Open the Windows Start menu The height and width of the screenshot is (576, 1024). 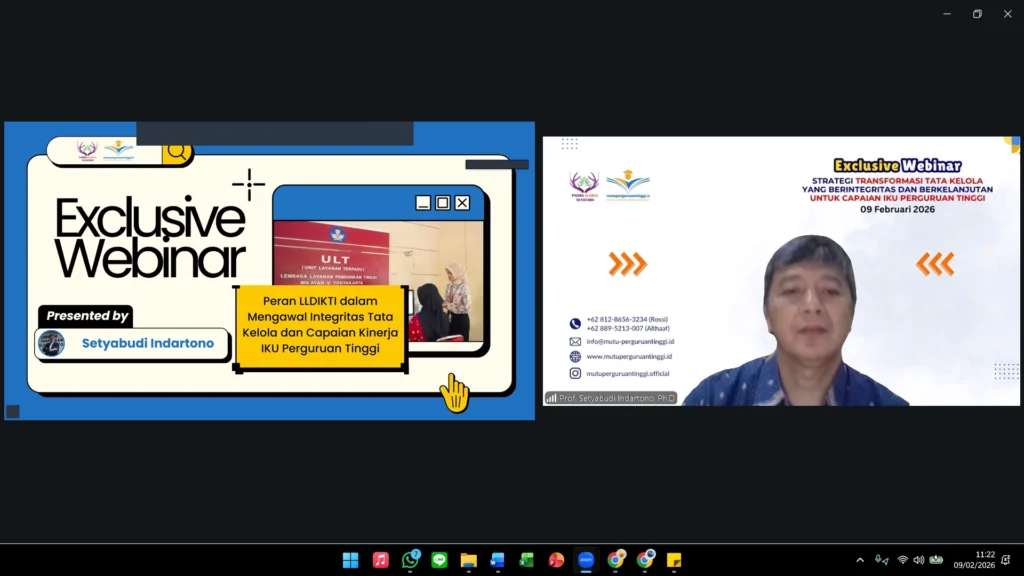(350, 560)
